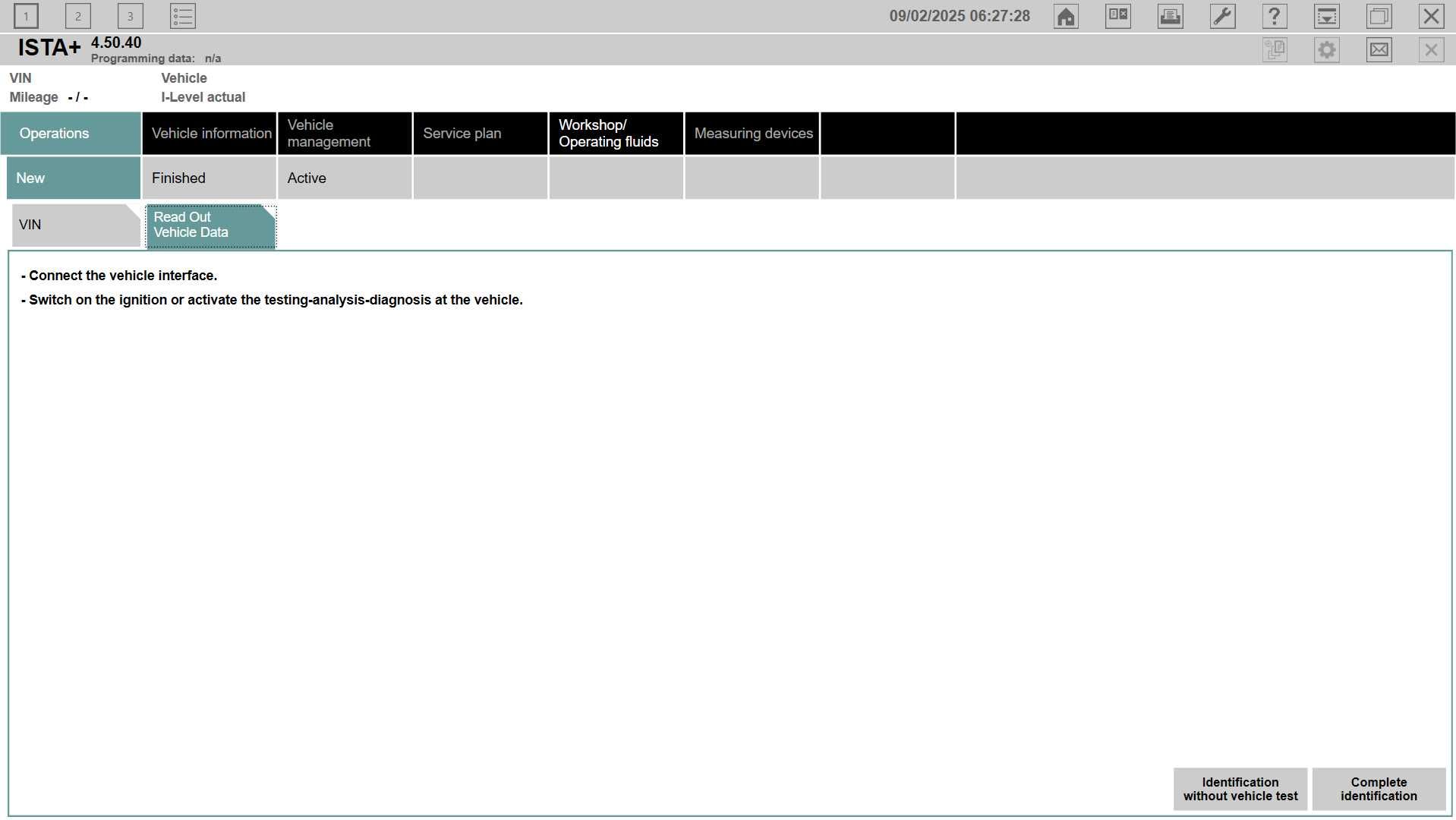Open help via question mark icon
This screenshot has height=820, width=1456.
pos(1275,16)
